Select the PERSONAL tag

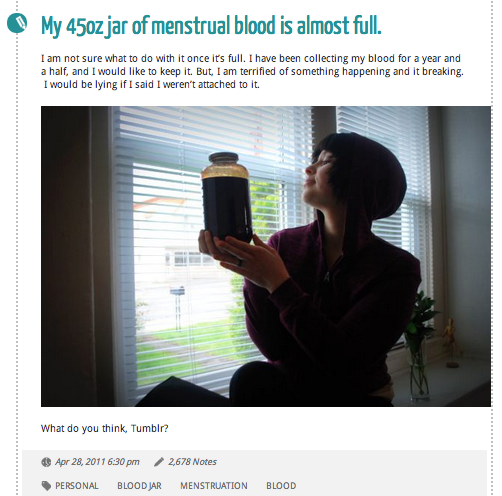(77, 486)
